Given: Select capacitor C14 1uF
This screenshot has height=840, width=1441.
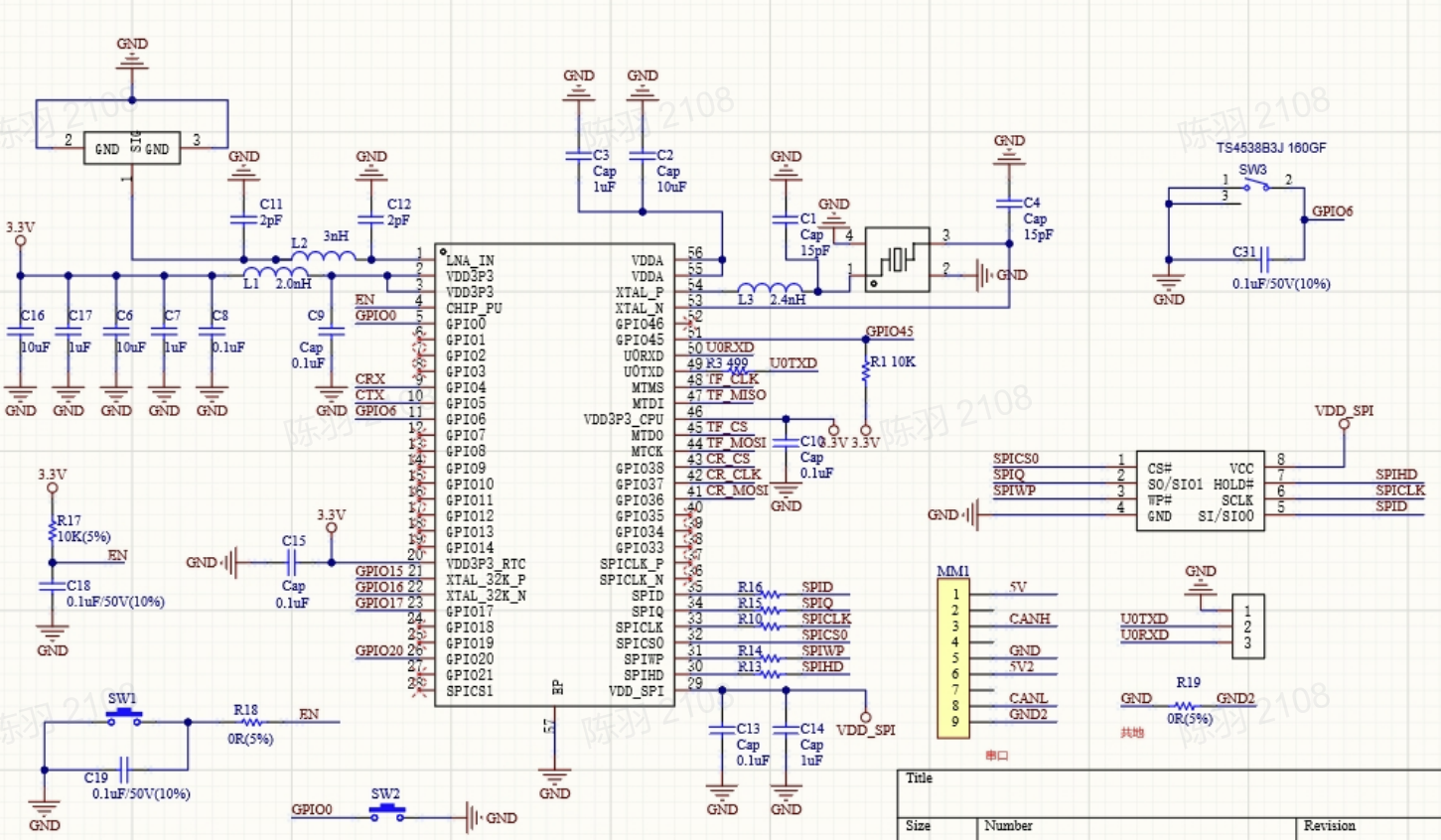Looking at the screenshot, I should click(x=785, y=730).
